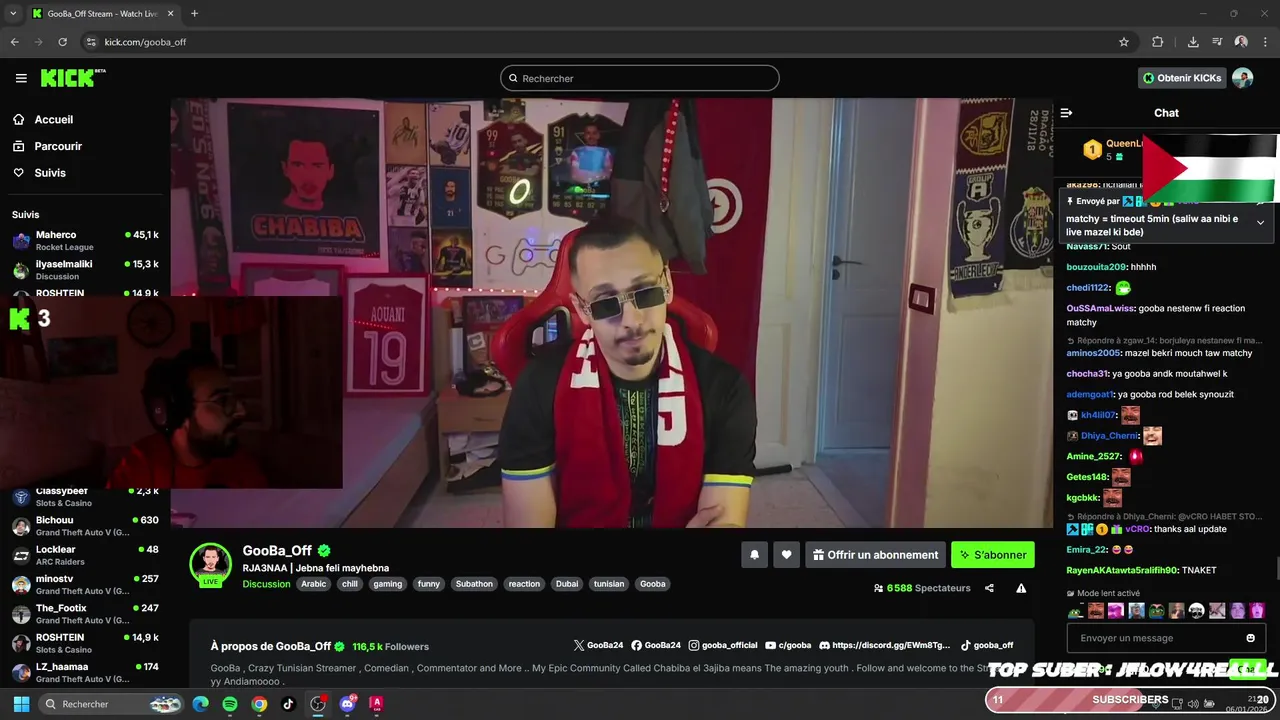Open c/gooba YouTube link
This screenshot has height=720, width=1280.
pyautogui.click(x=788, y=646)
